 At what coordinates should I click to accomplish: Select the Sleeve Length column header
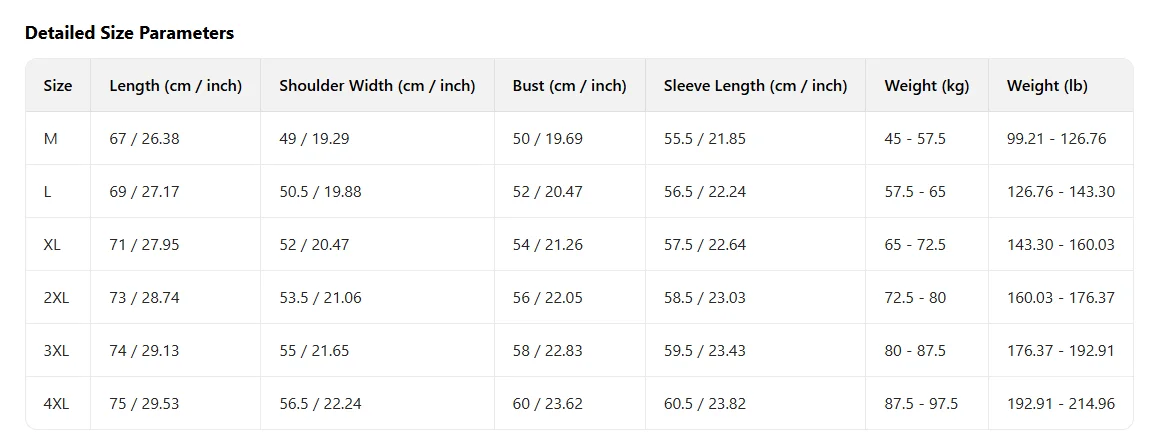[x=755, y=86]
